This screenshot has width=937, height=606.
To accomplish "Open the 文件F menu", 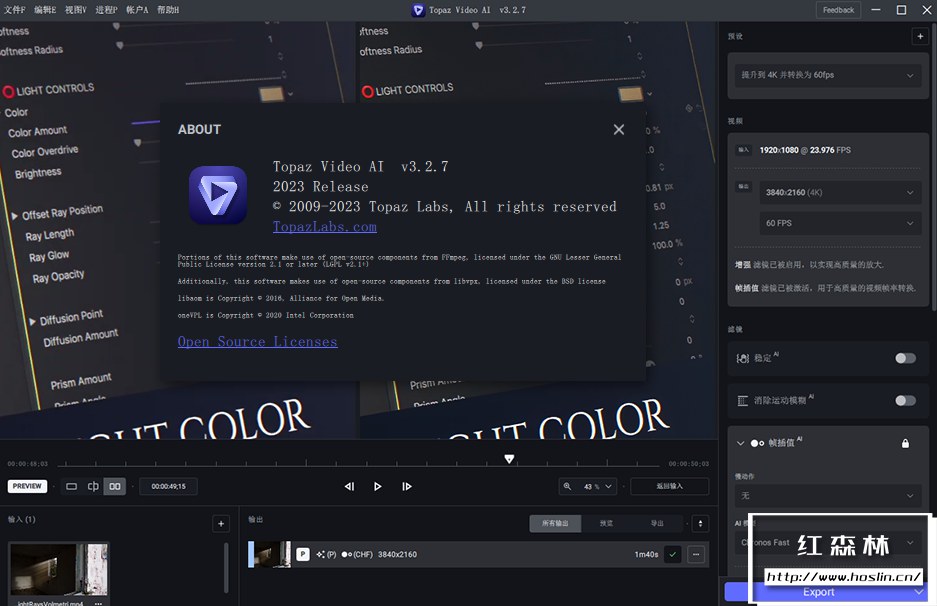I will (x=15, y=10).
